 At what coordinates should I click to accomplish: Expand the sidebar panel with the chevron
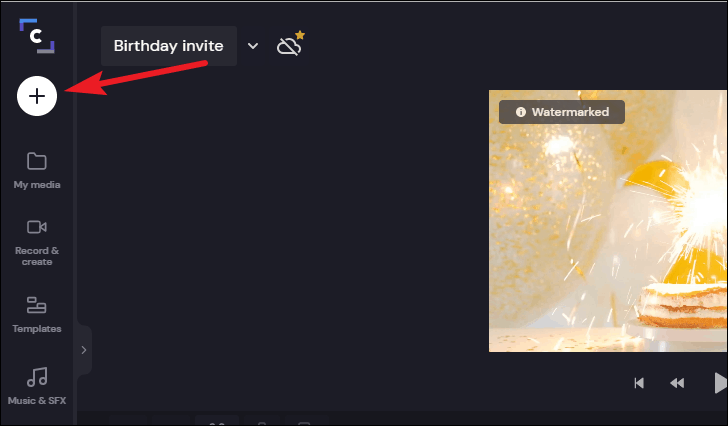pyautogui.click(x=84, y=350)
